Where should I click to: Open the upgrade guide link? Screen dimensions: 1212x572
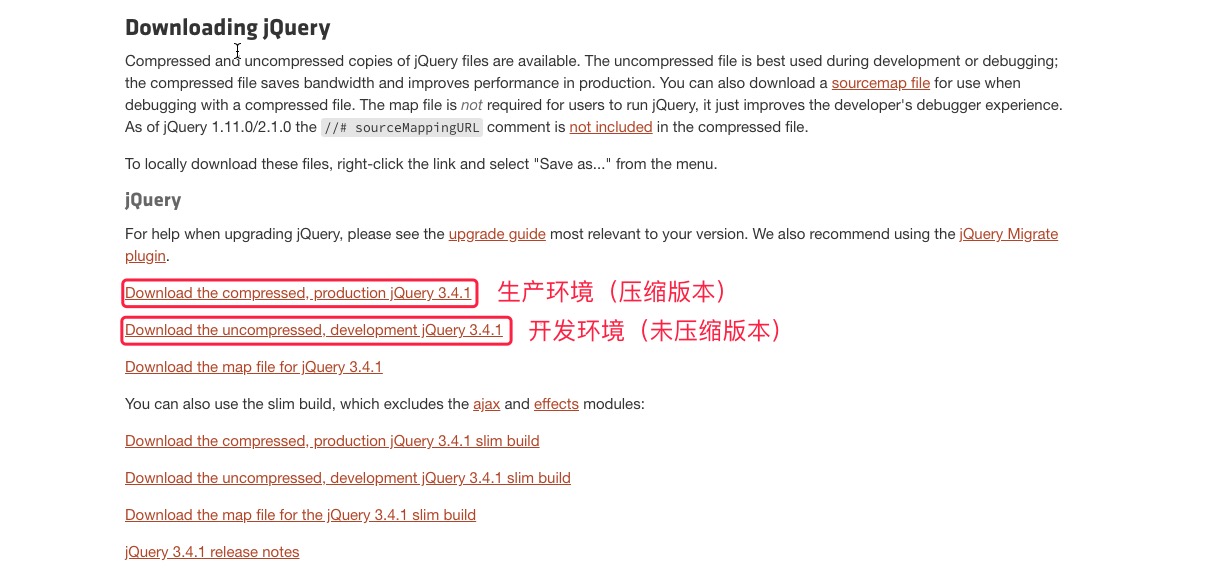pyautogui.click(x=497, y=234)
